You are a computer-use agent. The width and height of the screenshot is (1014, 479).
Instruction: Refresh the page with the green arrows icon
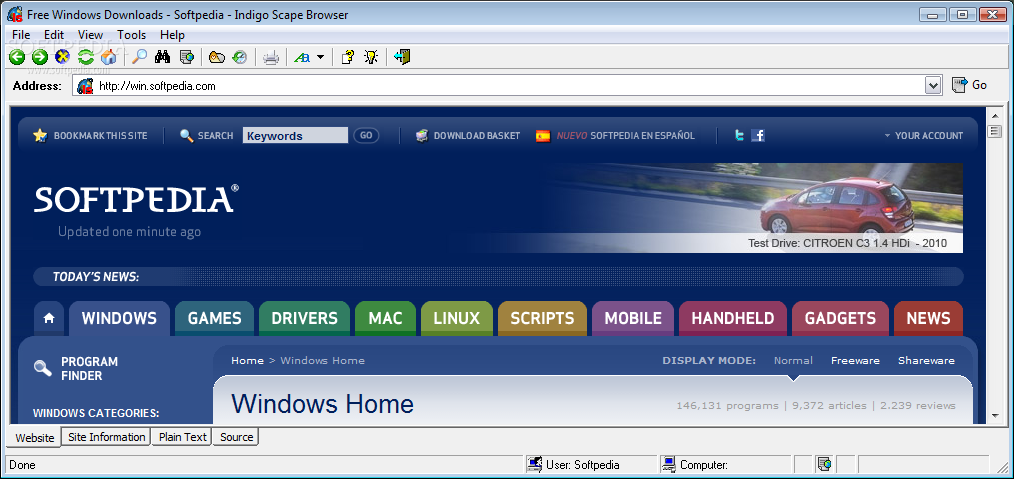click(85, 58)
